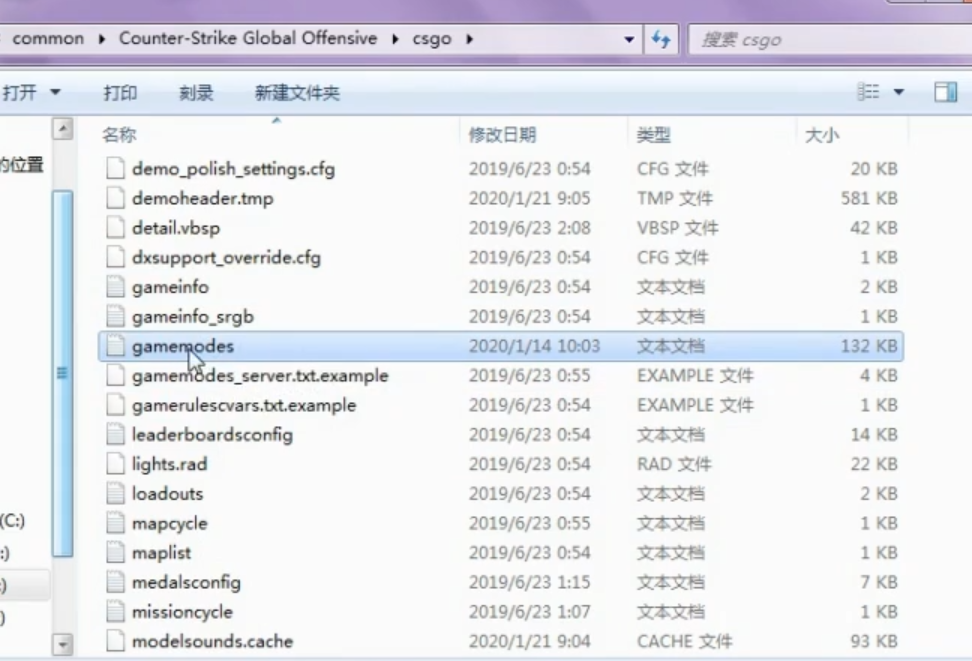Viewport: 972px width, 661px height.
Task: Click the VBSP 文件 type cell
Action: [678, 228]
